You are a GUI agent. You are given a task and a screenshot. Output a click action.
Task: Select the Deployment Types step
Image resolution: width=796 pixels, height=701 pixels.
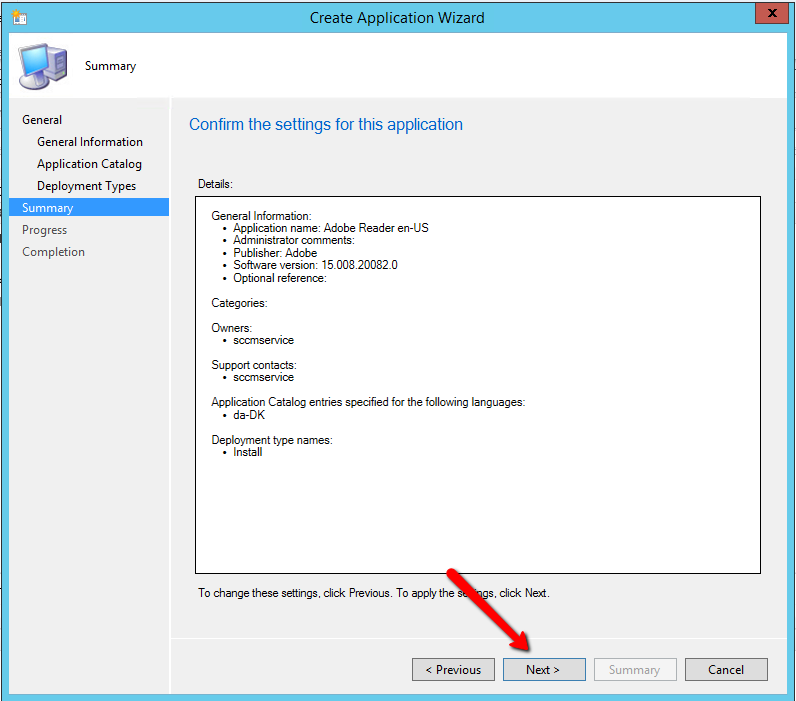point(86,186)
